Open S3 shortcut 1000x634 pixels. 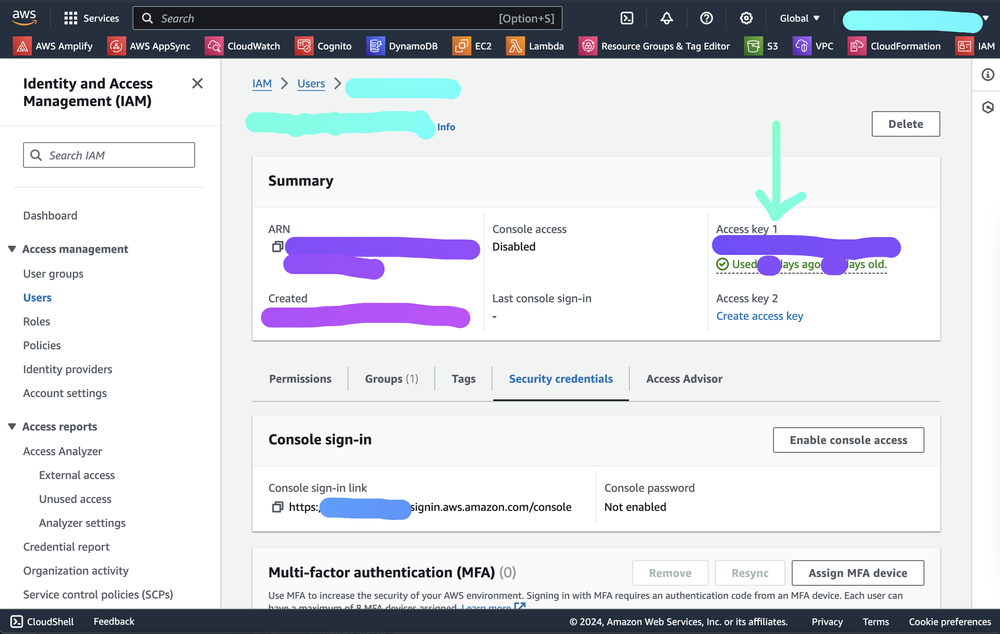761,46
